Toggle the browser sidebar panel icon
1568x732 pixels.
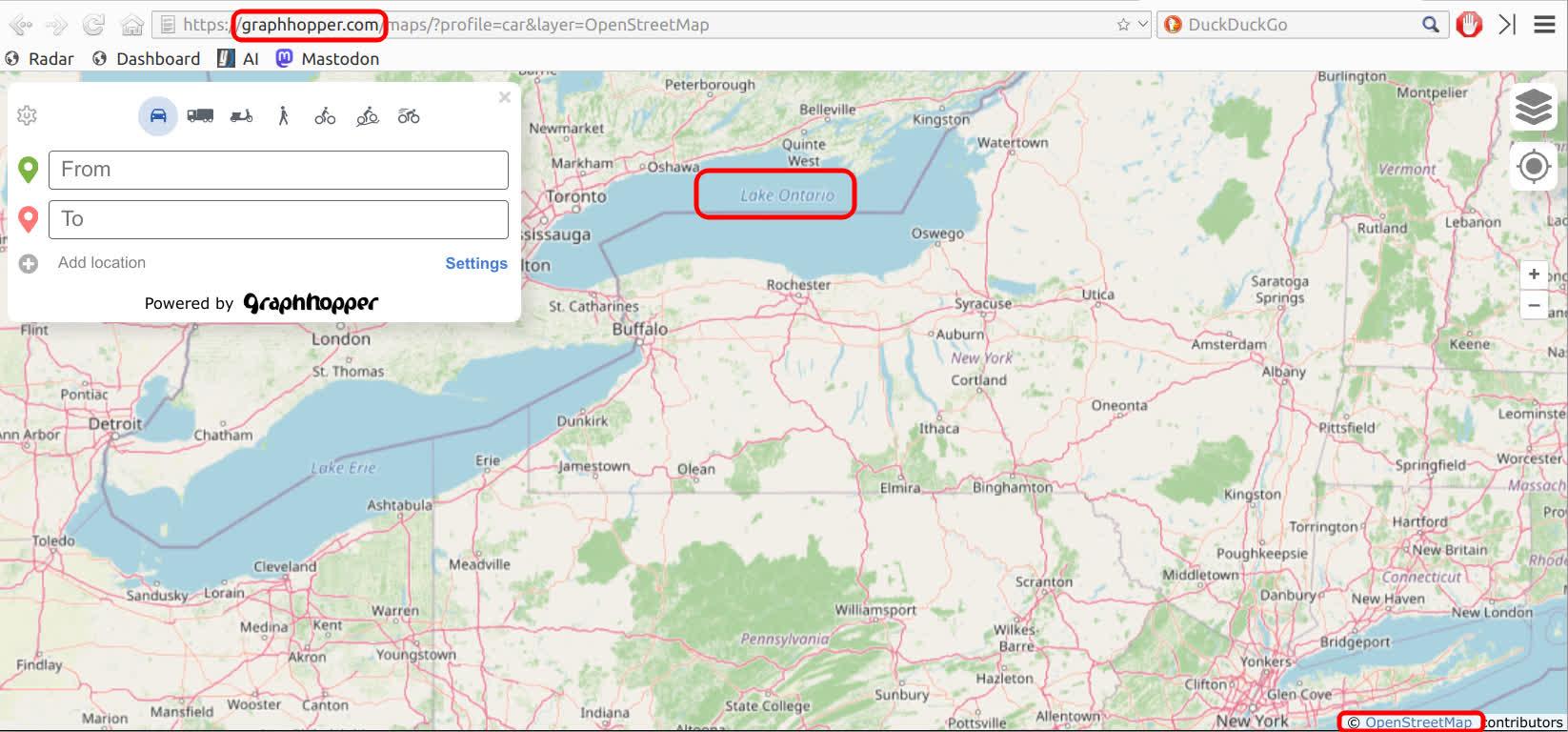click(x=1507, y=25)
